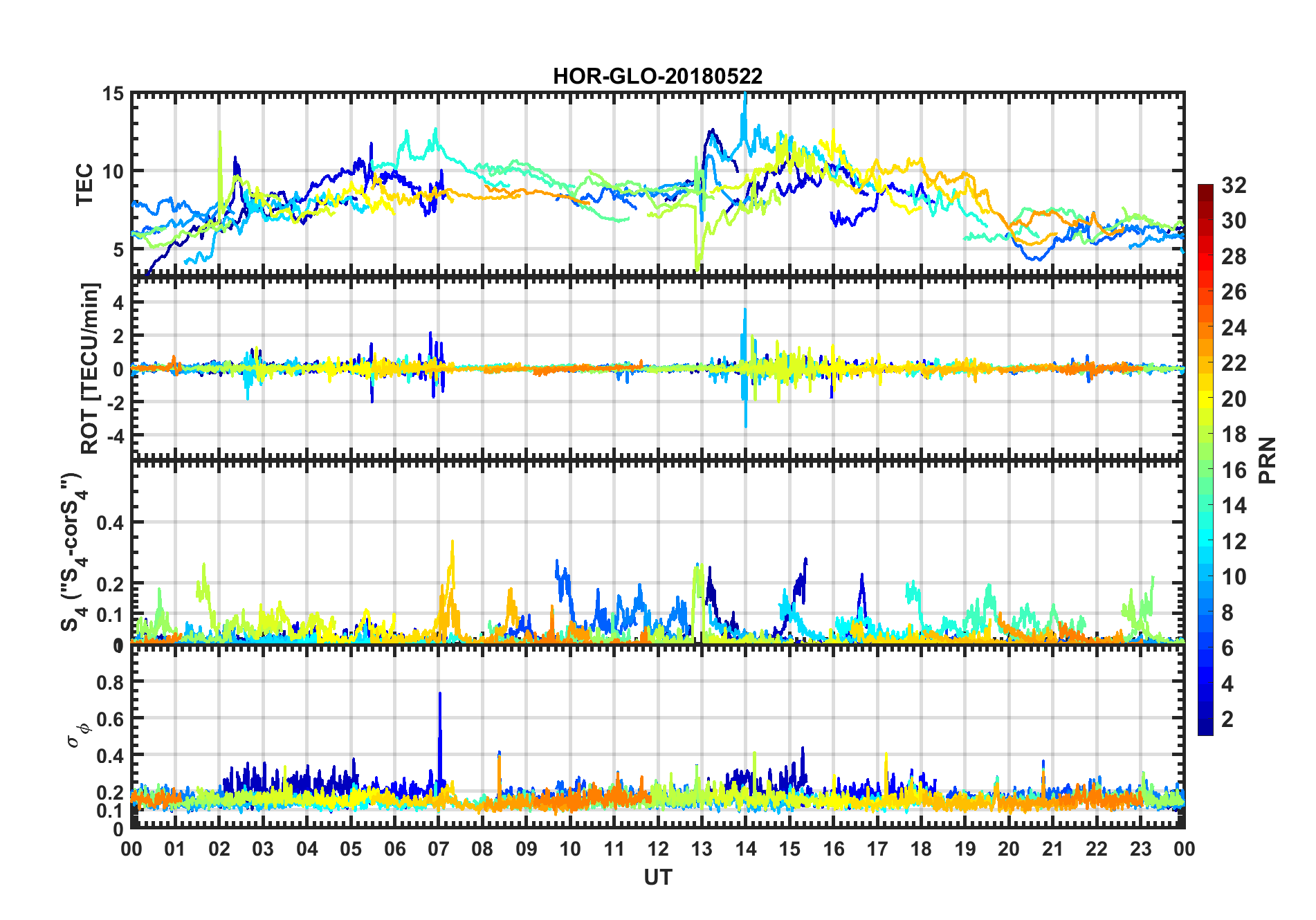Select the 30 colorbar tick label
This screenshot has width=1316, height=920.
1234,221
